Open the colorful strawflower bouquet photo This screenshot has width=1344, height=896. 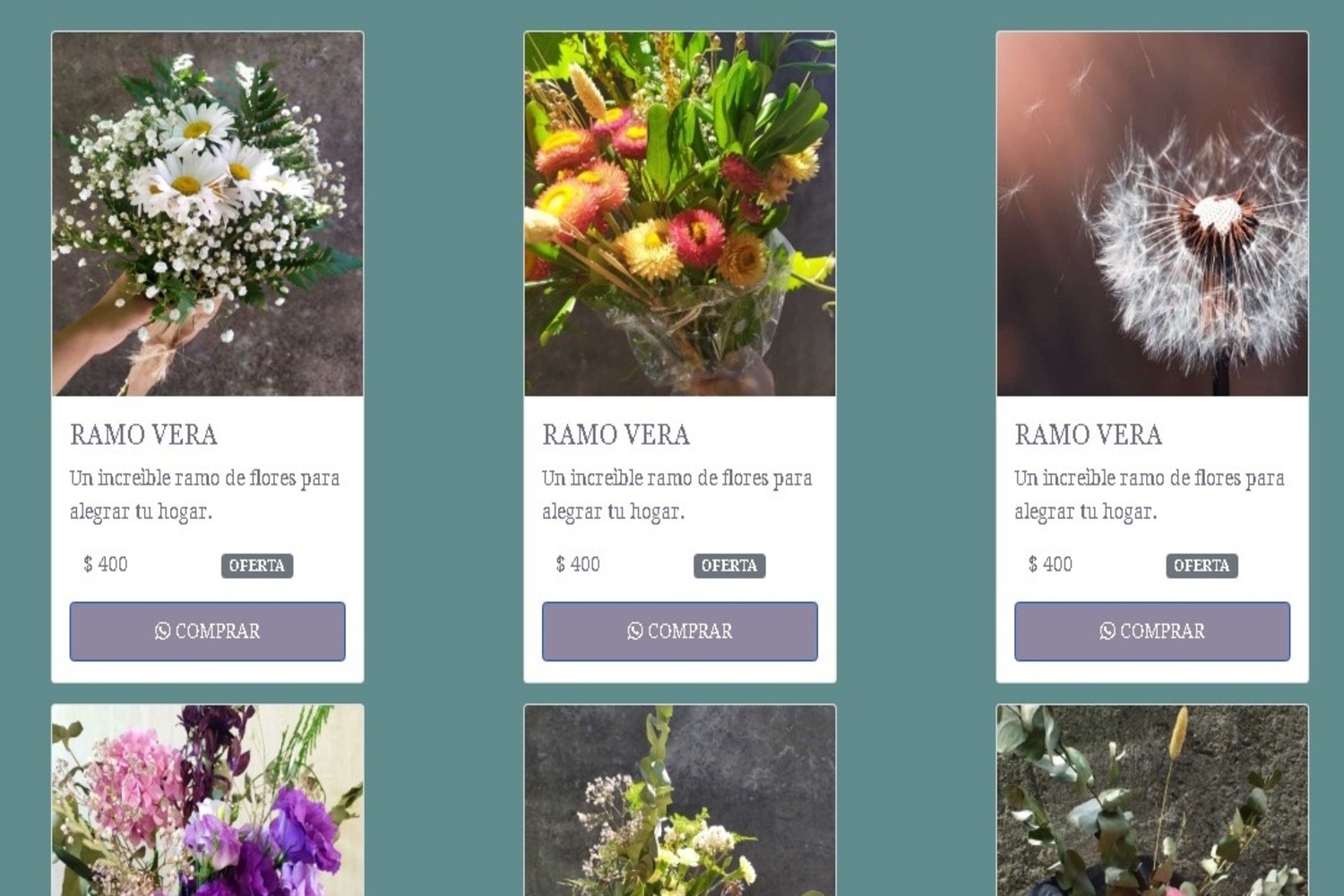tap(680, 214)
